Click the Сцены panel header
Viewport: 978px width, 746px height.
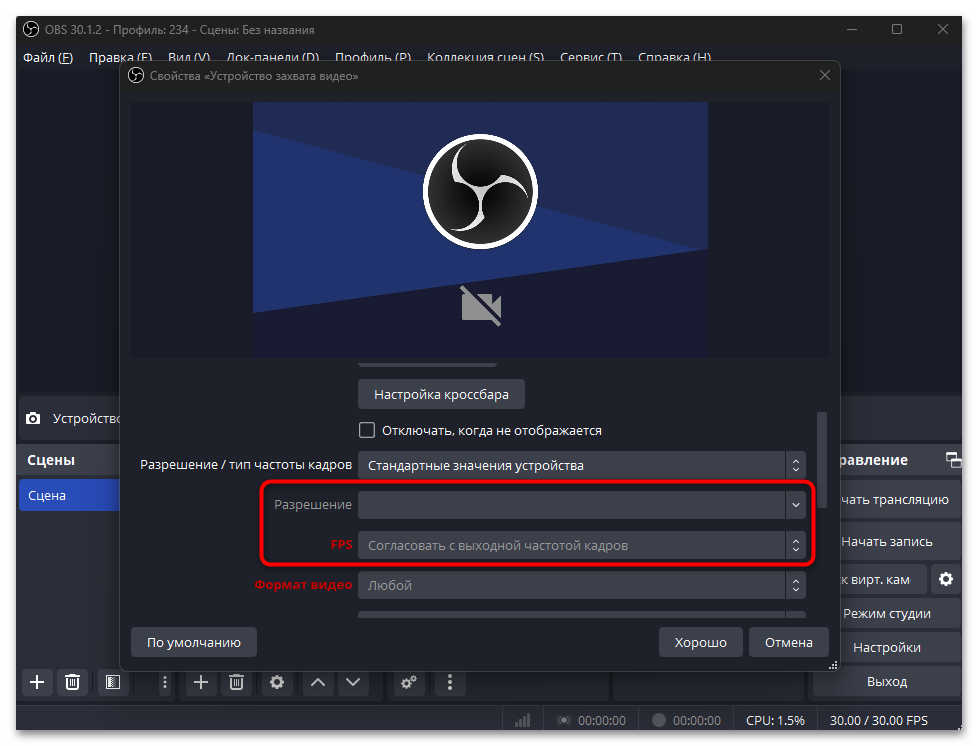coord(69,460)
